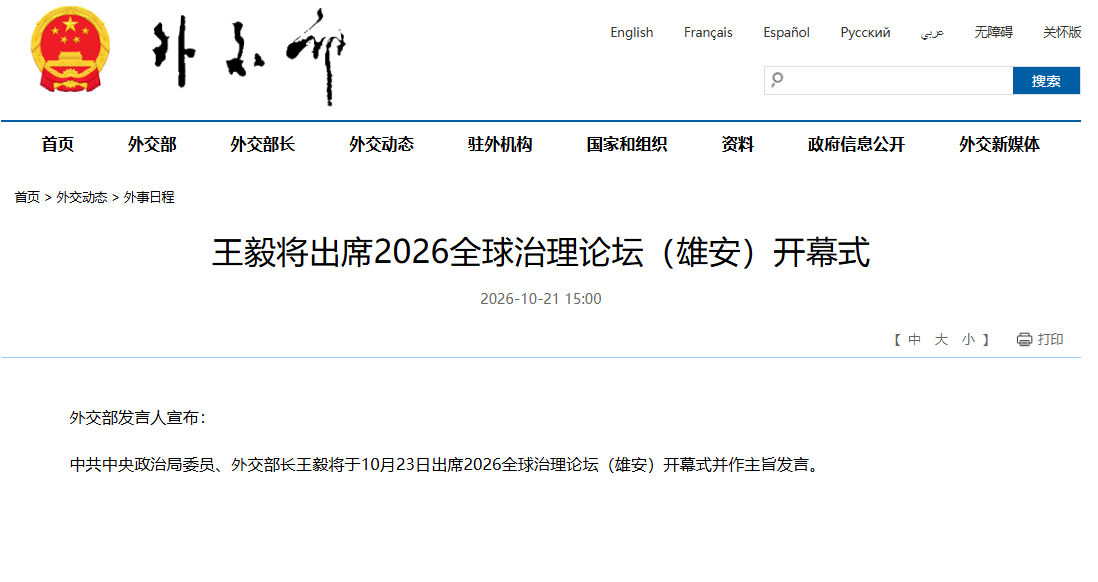Open the 外交动态 navigation menu item
This screenshot has width=1098, height=582.
point(382,144)
